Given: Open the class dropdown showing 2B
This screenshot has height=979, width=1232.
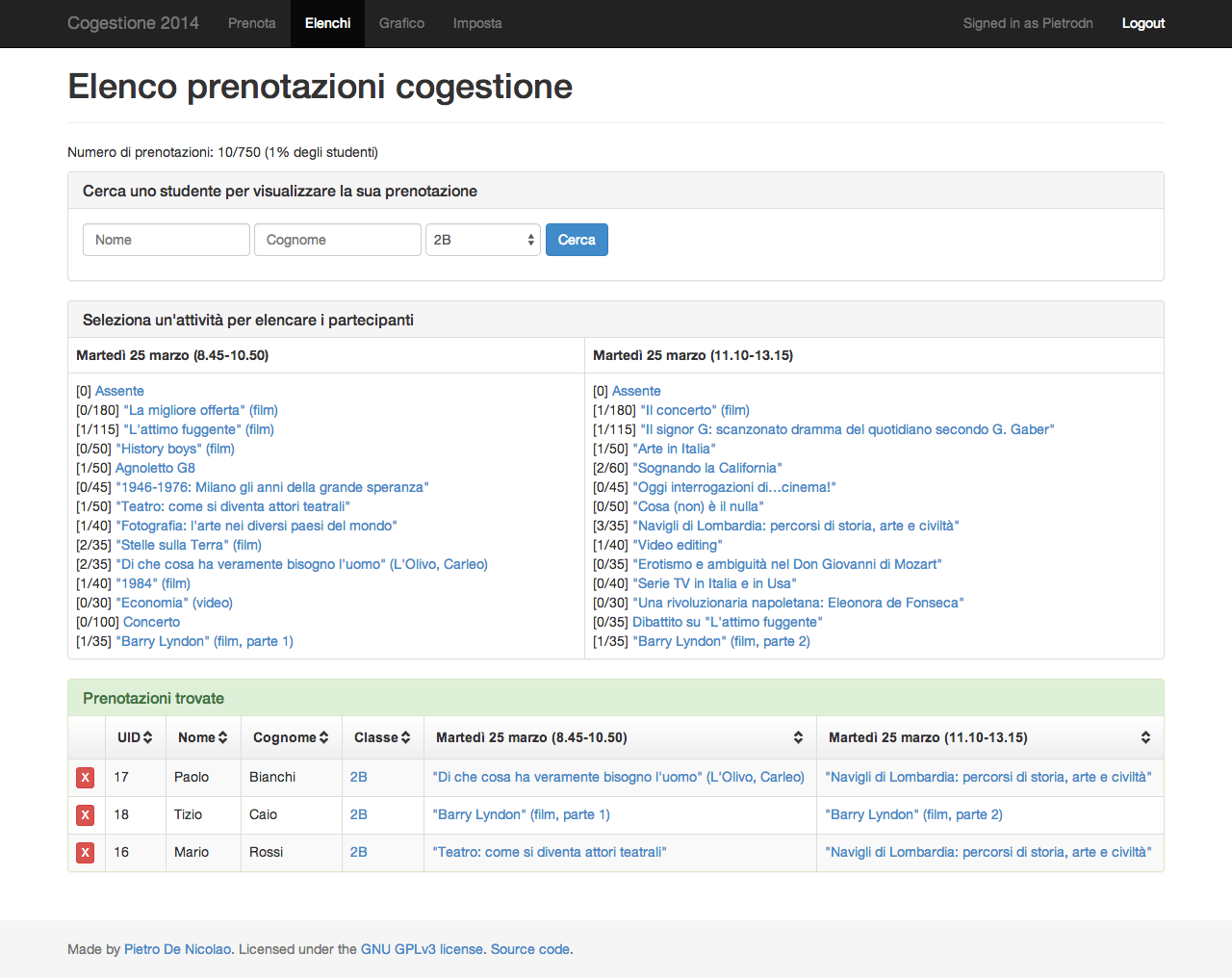Looking at the screenshot, I should pyautogui.click(x=483, y=240).
